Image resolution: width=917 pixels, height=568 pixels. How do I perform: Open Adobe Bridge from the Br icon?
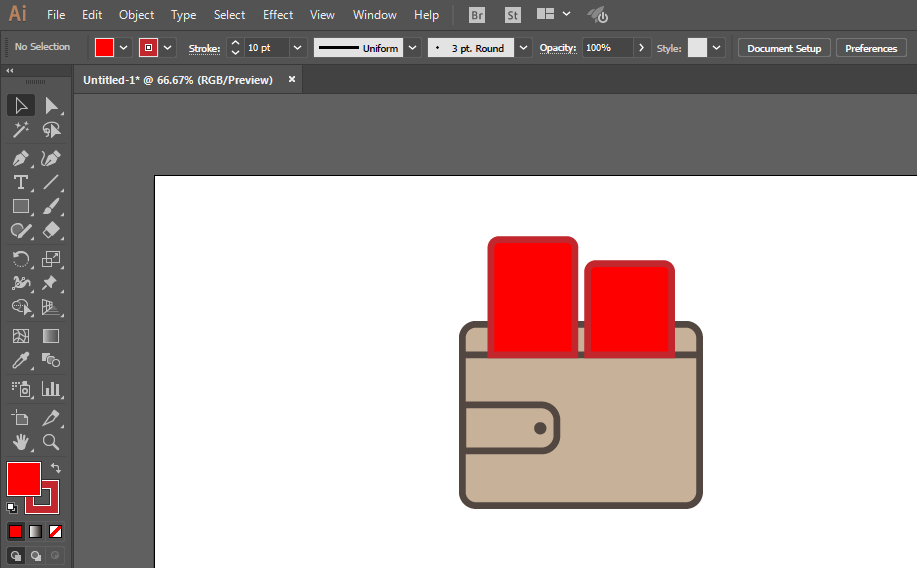click(x=477, y=15)
